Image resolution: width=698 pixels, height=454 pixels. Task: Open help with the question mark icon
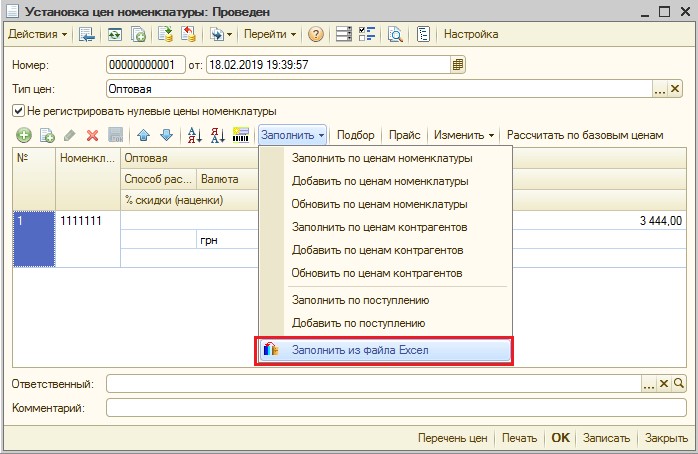point(316,34)
